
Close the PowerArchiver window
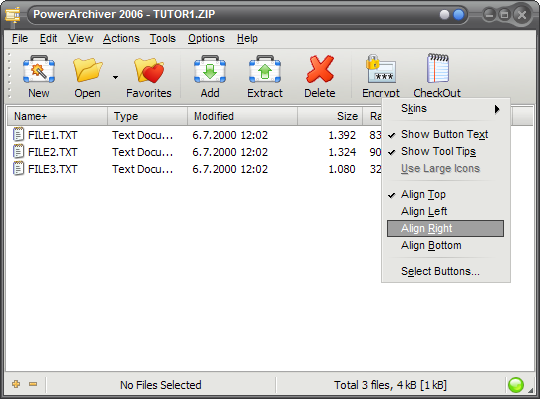click(x=522, y=15)
